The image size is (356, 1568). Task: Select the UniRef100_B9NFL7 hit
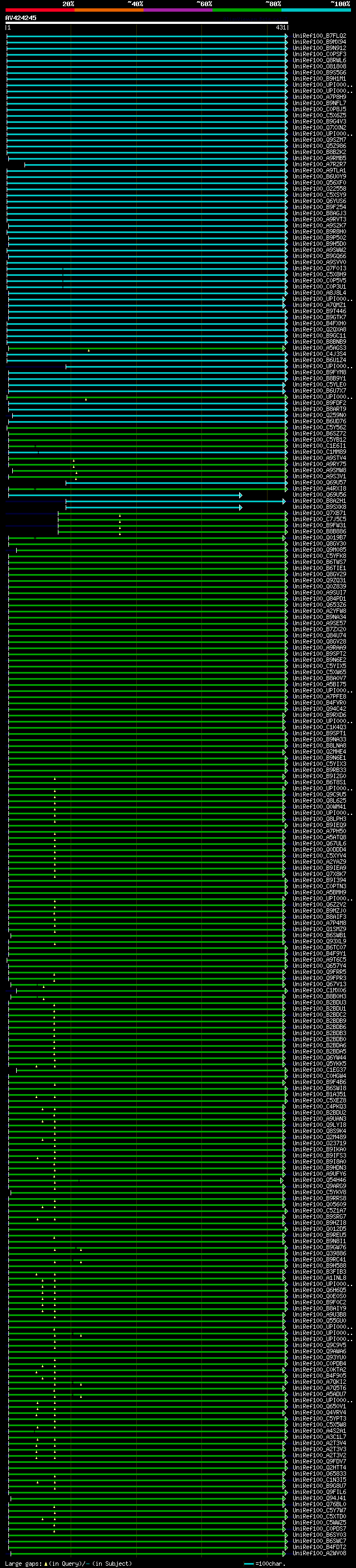319,103
